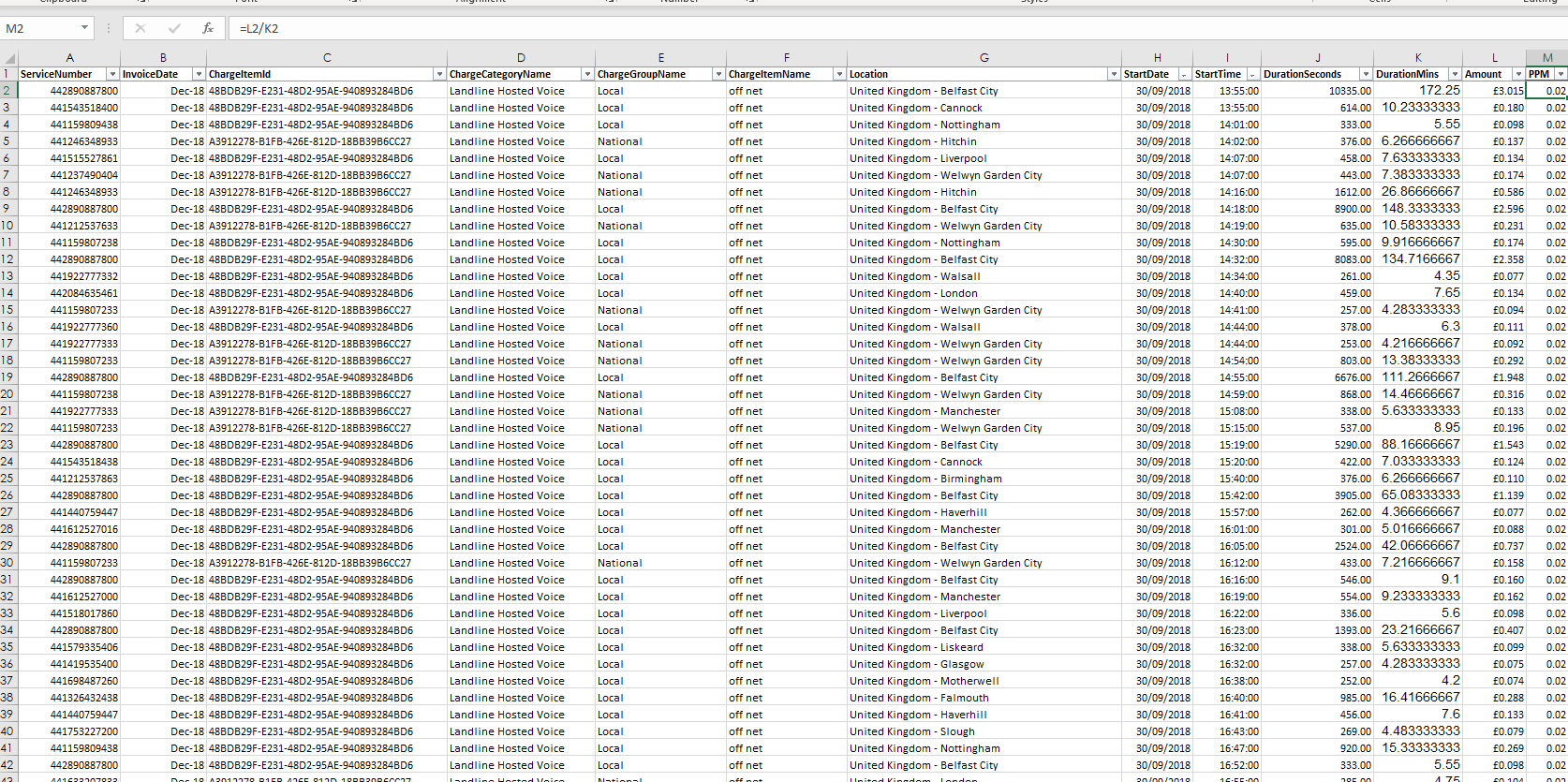This screenshot has height=782, width=1568.
Task: Expand the Name Box dropdown arrow
Action: point(84,28)
